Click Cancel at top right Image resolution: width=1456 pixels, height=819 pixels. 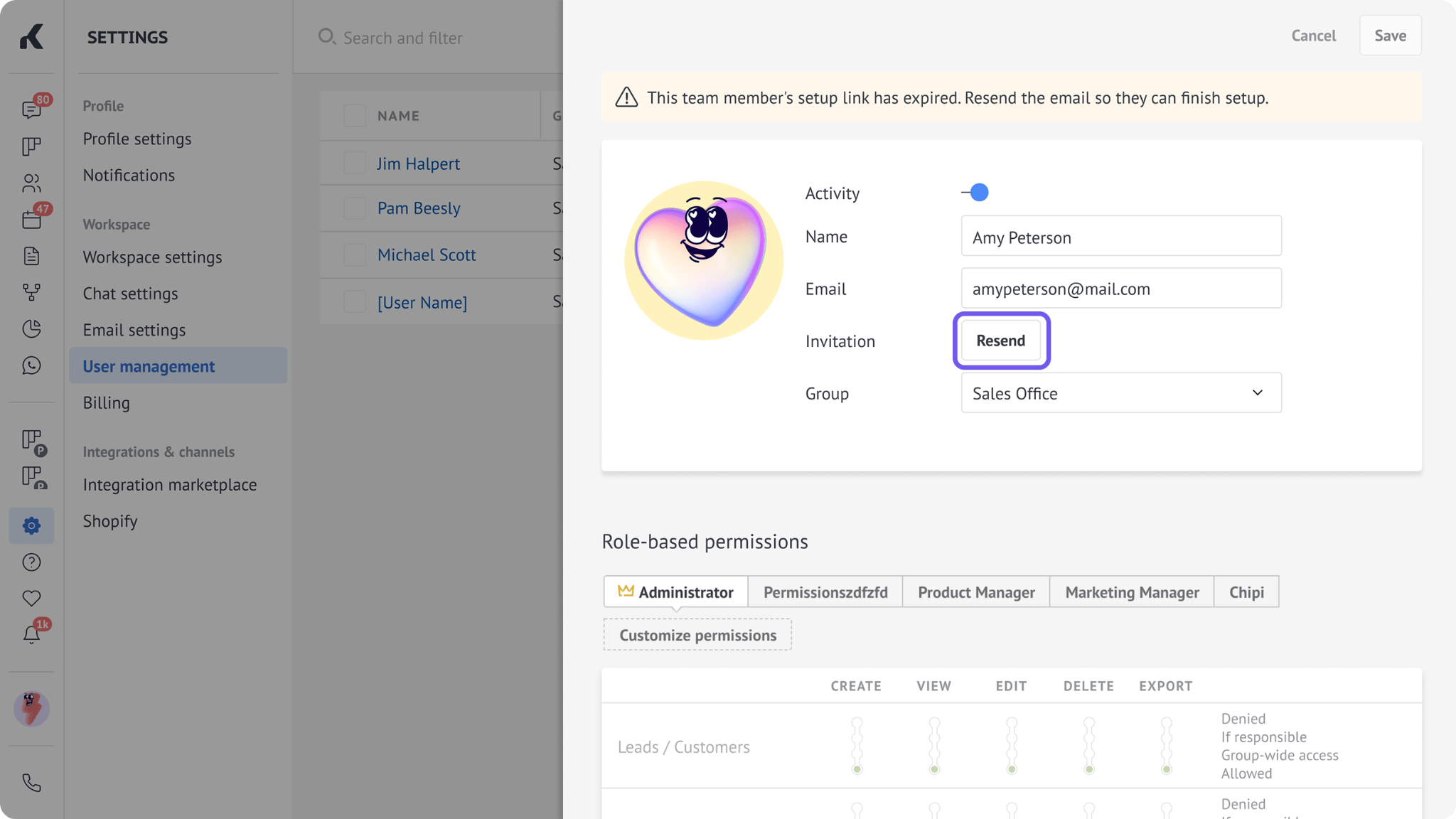point(1313,36)
